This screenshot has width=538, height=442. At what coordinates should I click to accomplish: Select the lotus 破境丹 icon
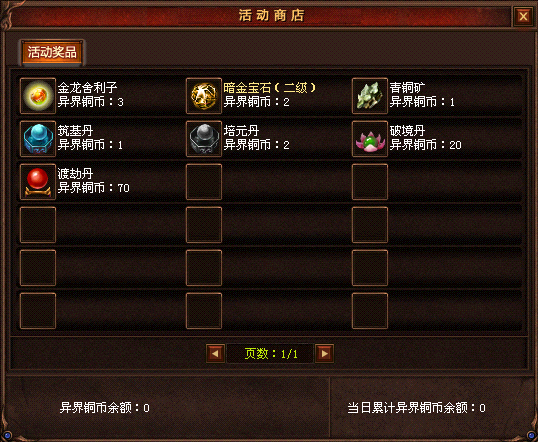click(x=370, y=139)
